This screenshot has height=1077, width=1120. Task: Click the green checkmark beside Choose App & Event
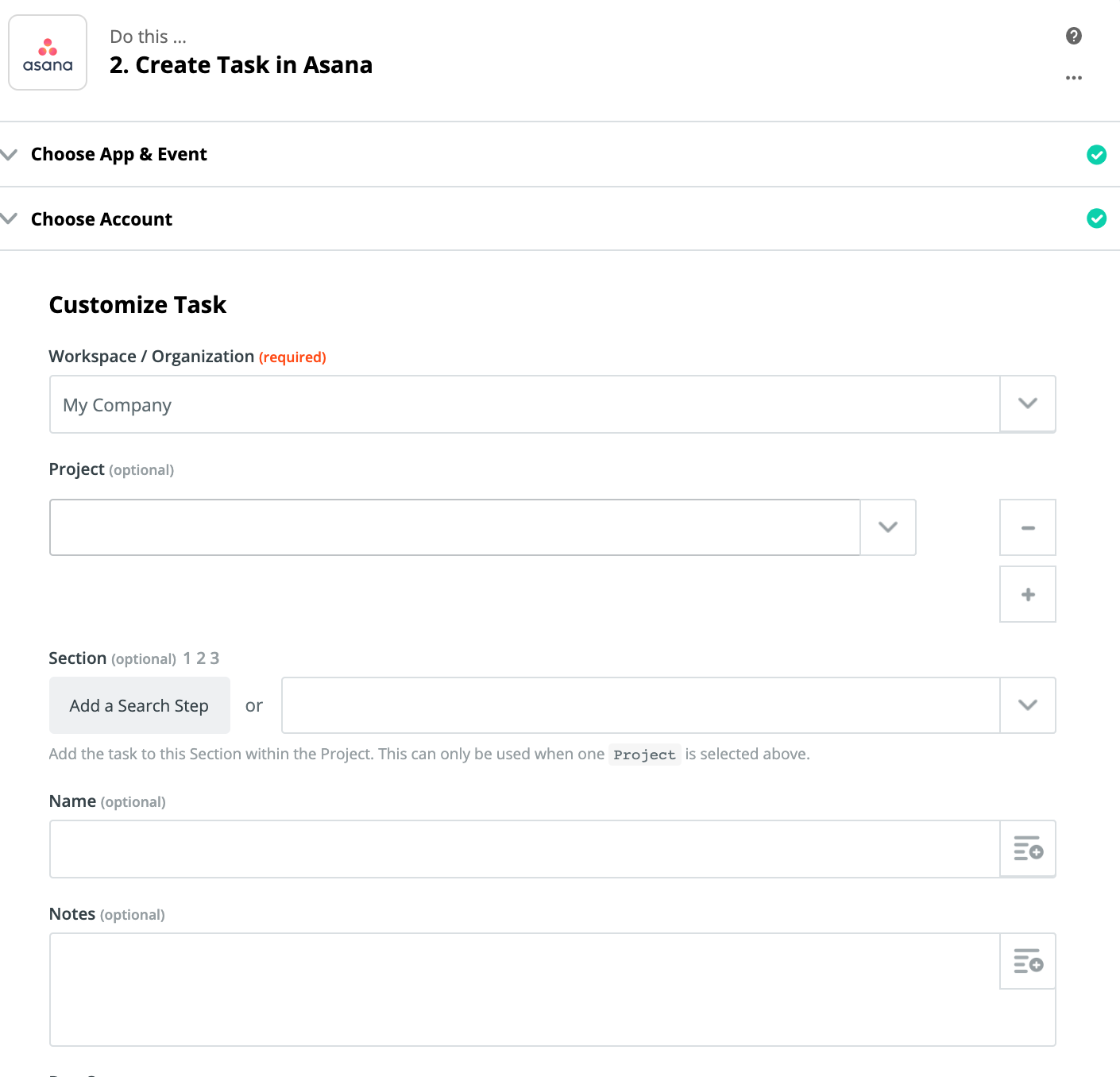tap(1097, 155)
